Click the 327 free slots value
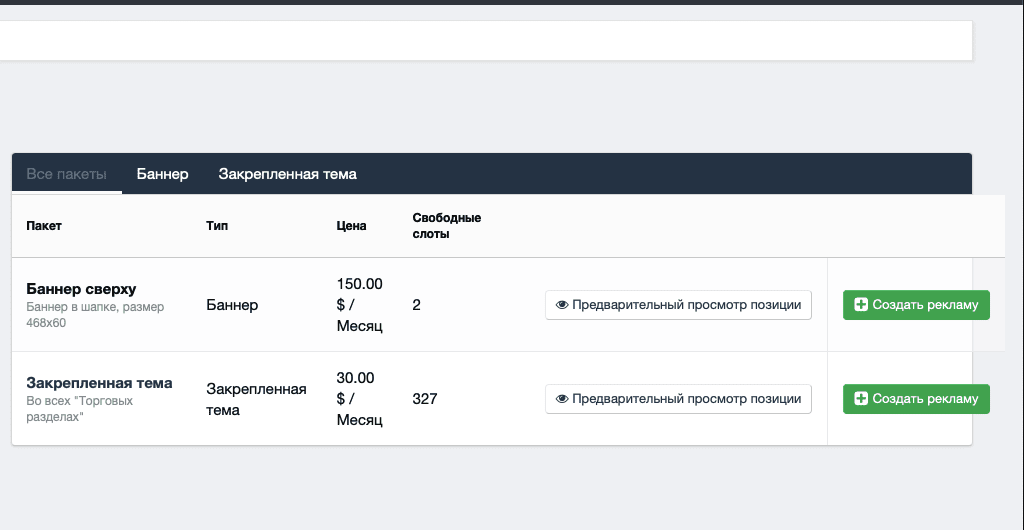 point(425,399)
